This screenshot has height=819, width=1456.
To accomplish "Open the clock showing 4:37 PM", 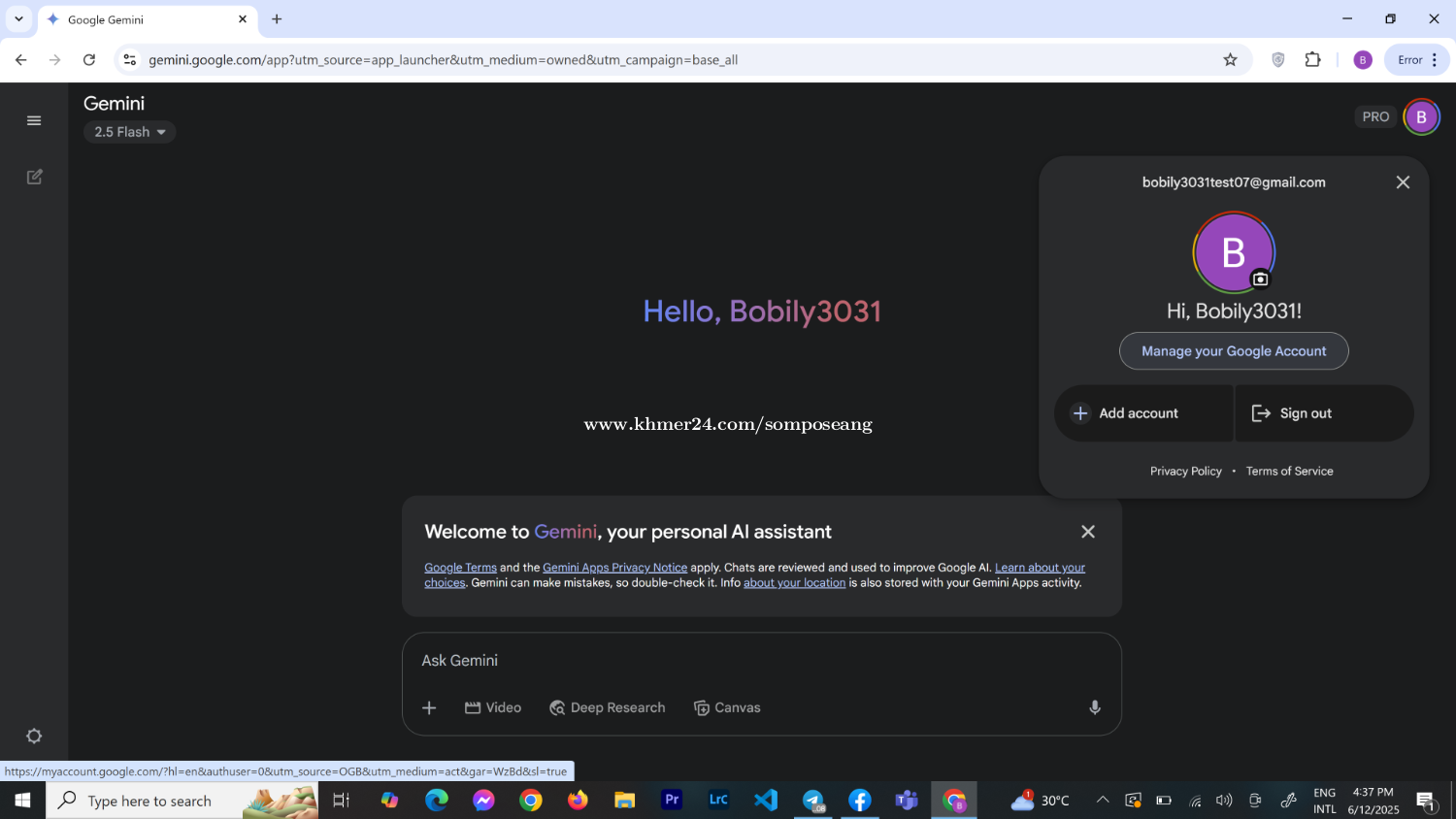I will pos(1373,801).
